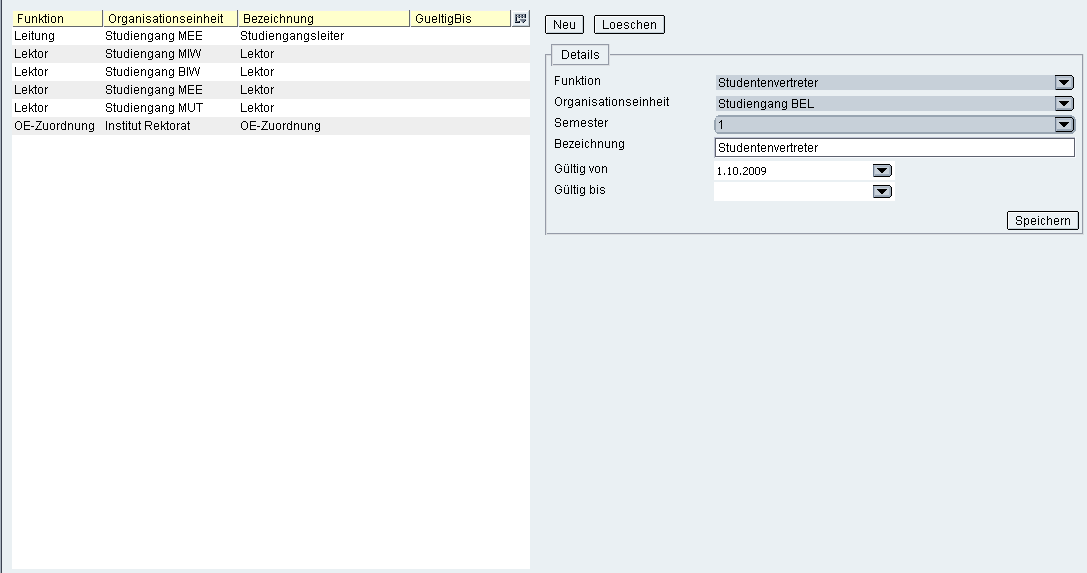Screen dimensions: 1087x573
Task: Sort by the GueltigBis column header
Action: (460, 19)
